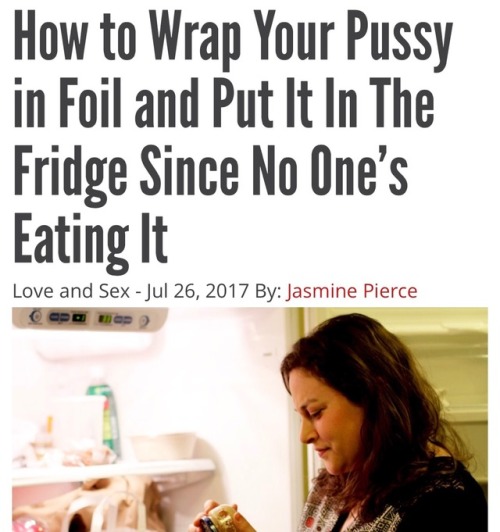Click the pink item at fridge bottom
The image size is (500, 532).
[x=28, y=524]
